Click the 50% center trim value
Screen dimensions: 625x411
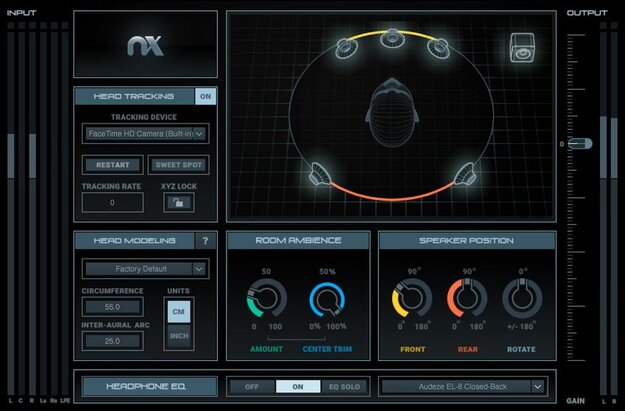(327, 271)
